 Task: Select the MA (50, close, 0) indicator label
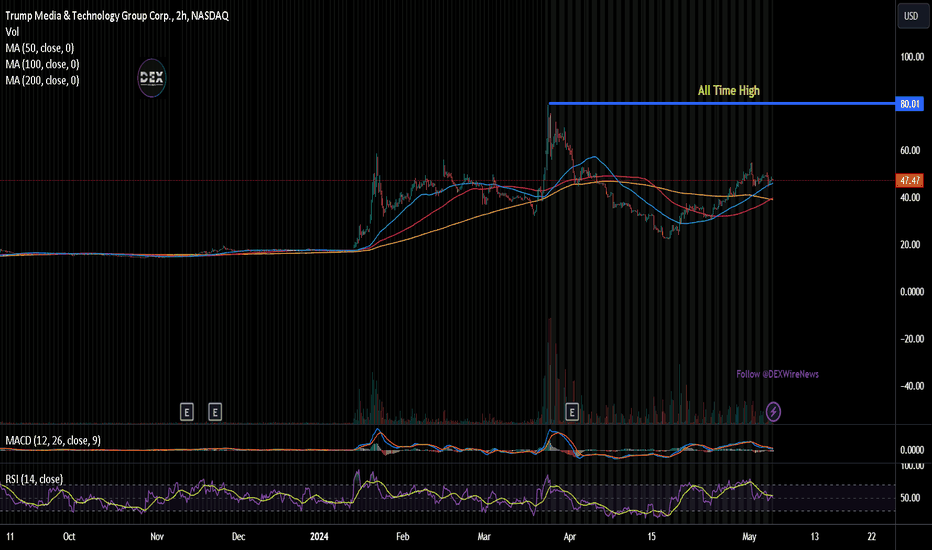[40, 48]
